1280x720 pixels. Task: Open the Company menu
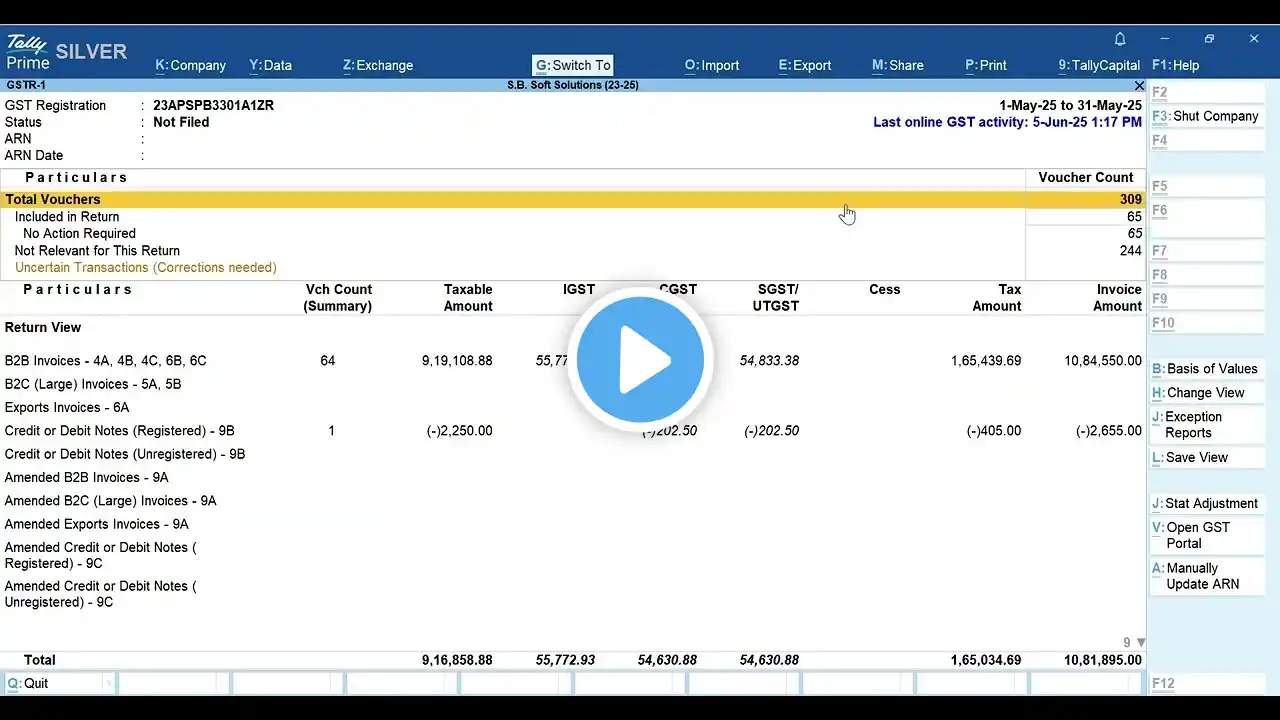click(191, 65)
